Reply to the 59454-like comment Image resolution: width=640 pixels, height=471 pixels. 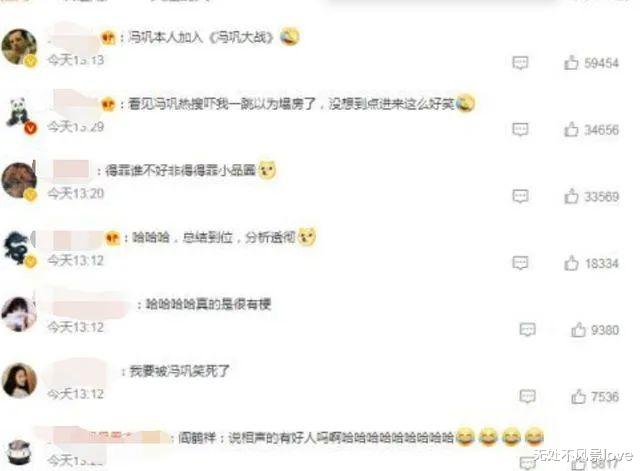tap(520, 63)
